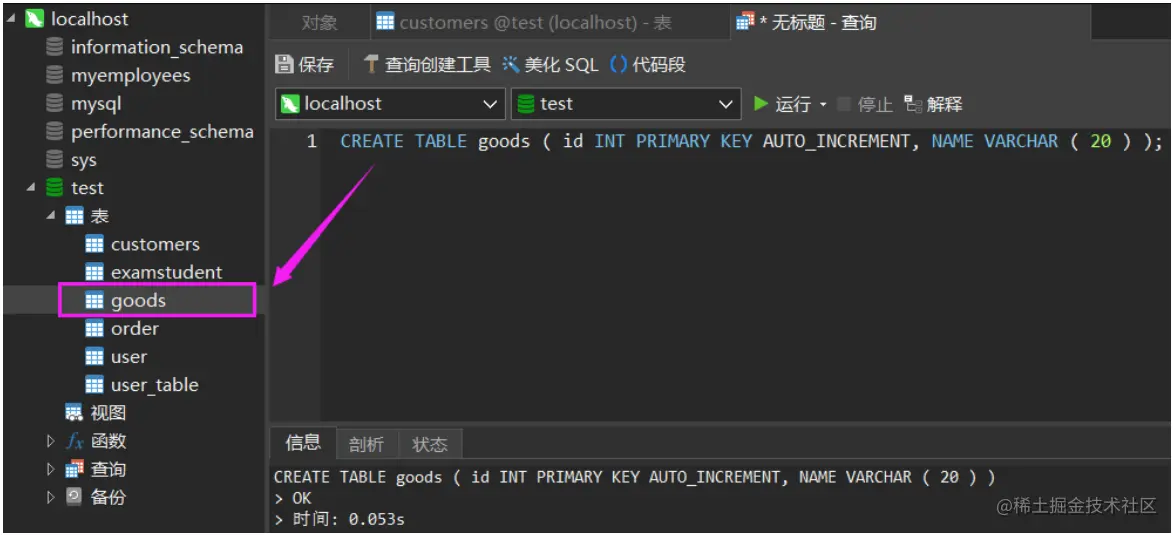Click the 运行 run button label

(793, 104)
